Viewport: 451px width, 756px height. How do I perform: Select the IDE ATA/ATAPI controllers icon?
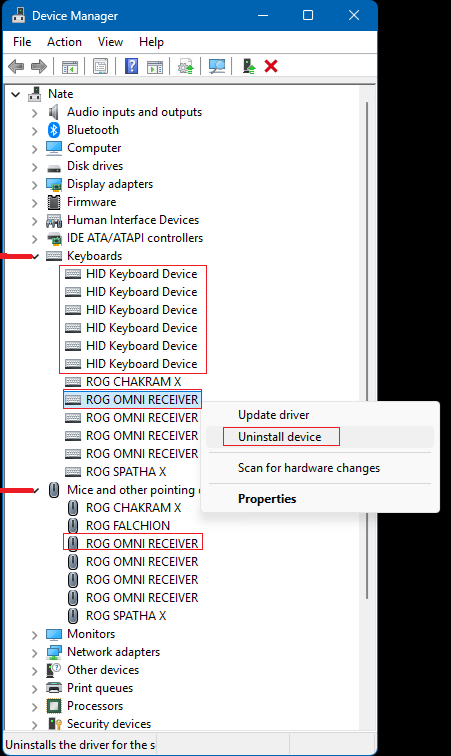[x=54, y=238]
